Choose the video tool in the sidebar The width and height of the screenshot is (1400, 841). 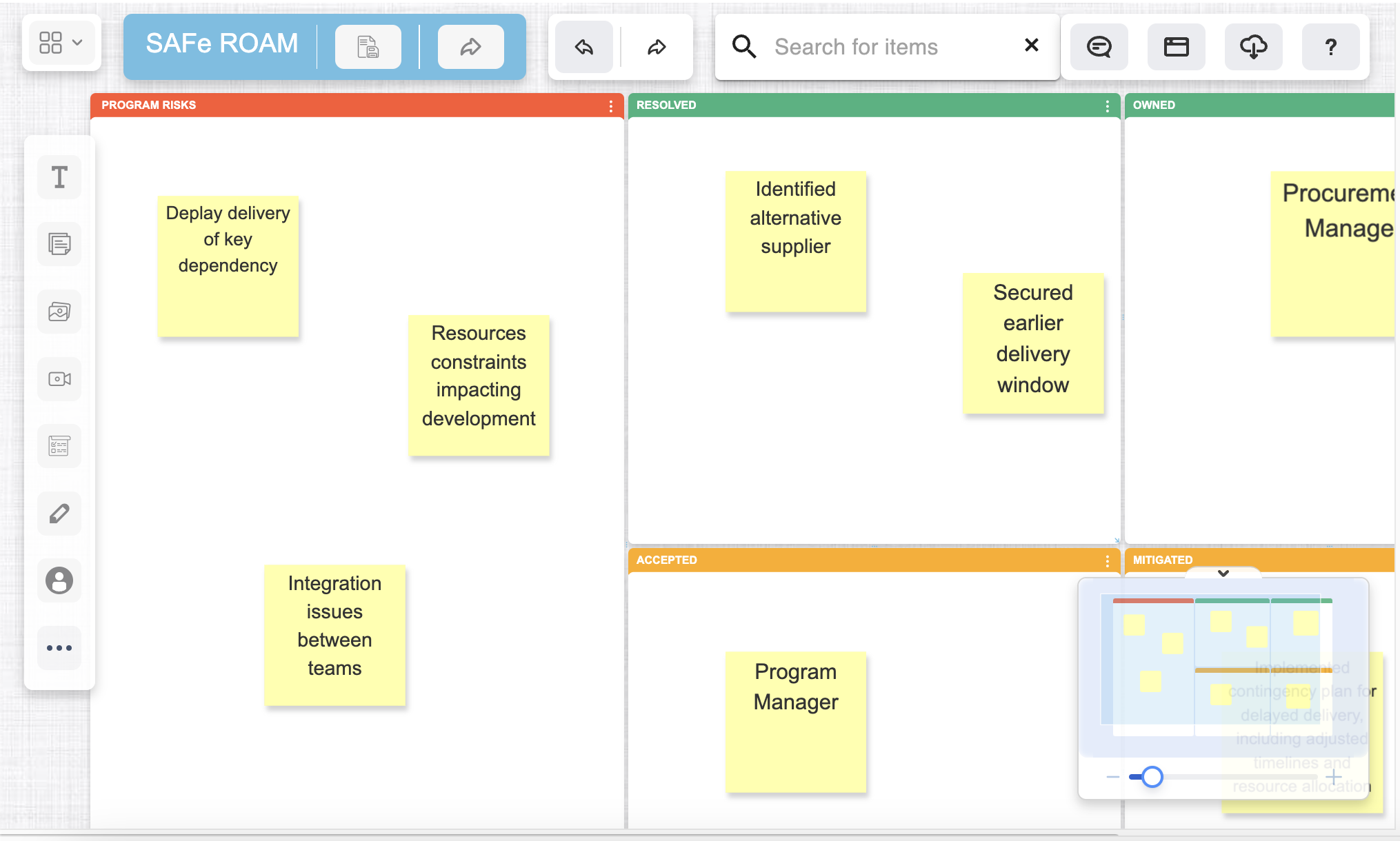(x=59, y=379)
